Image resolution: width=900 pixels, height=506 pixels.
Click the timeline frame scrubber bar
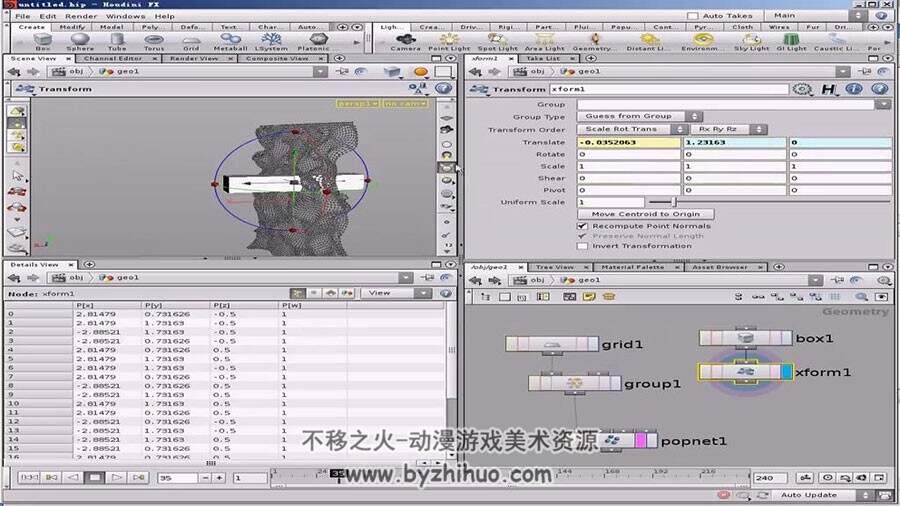coord(510,476)
